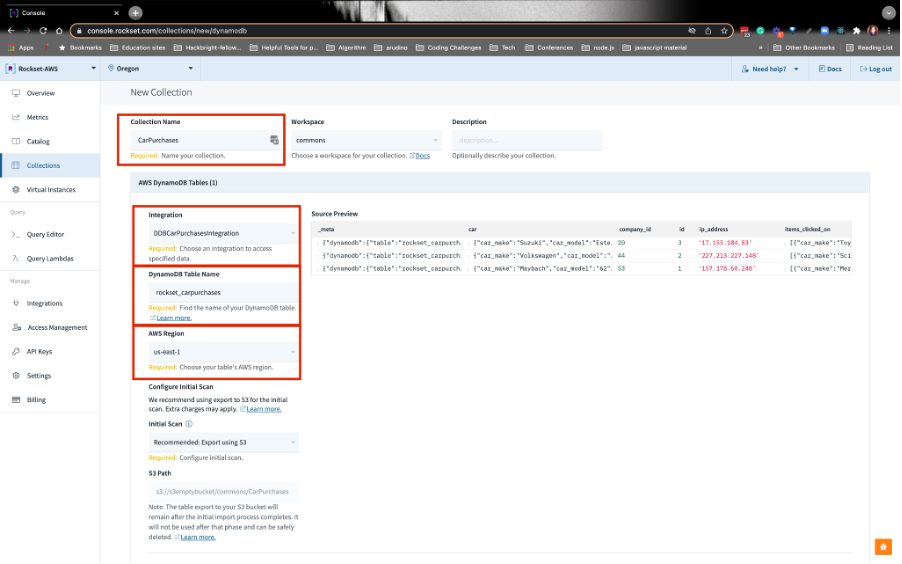Click the Integrations plug icon
Screen dimensions: 902x564
16,303
